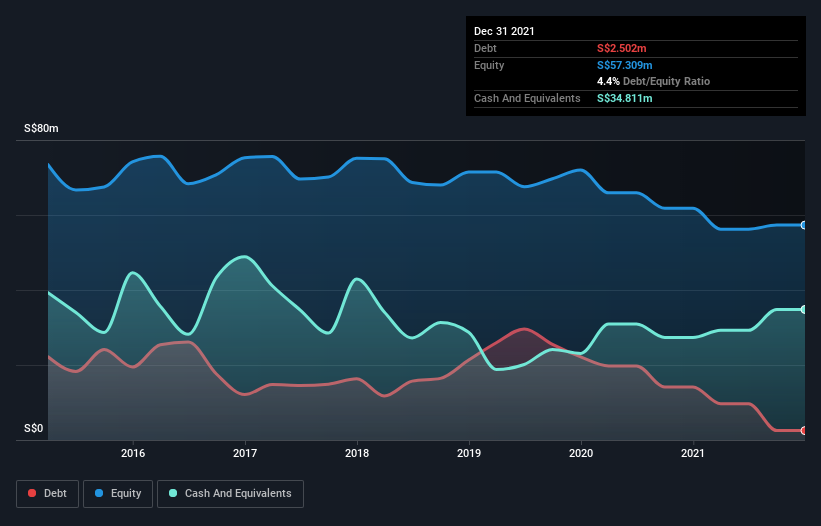The image size is (821, 526).
Task: Click the S$57.309m equity value
Action: (625, 65)
